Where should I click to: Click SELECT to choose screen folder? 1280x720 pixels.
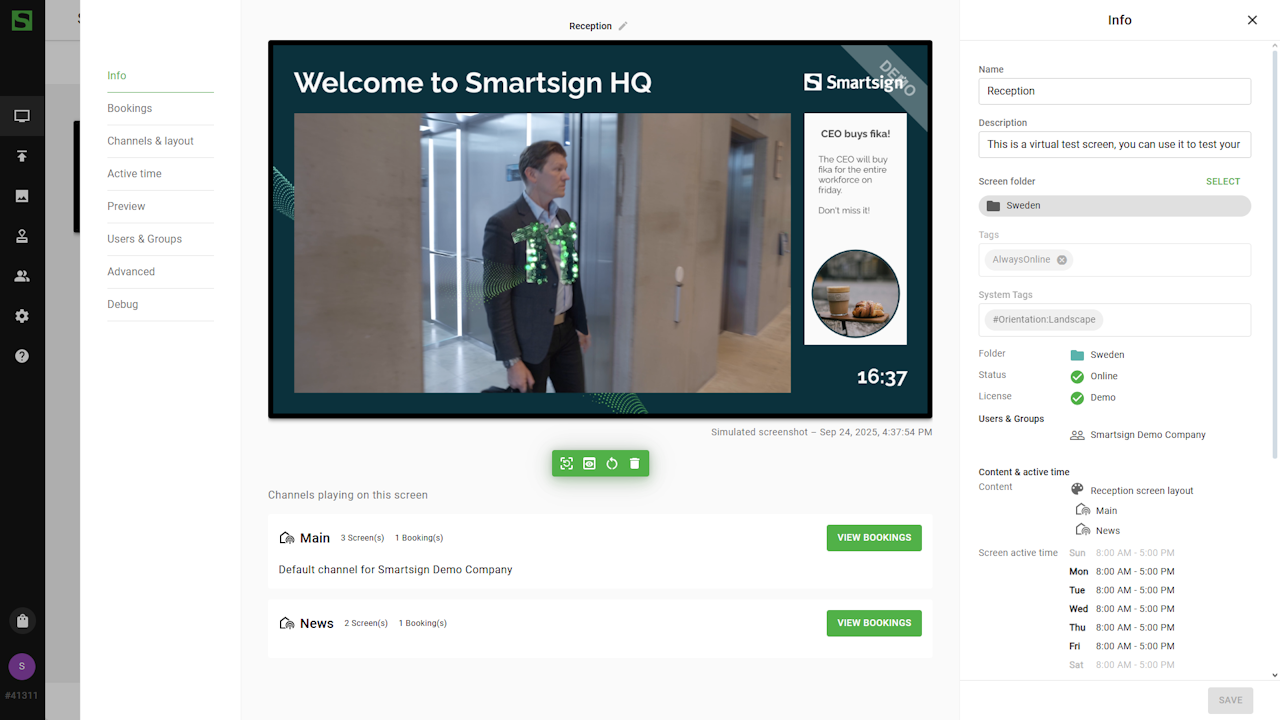click(x=1222, y=182)
